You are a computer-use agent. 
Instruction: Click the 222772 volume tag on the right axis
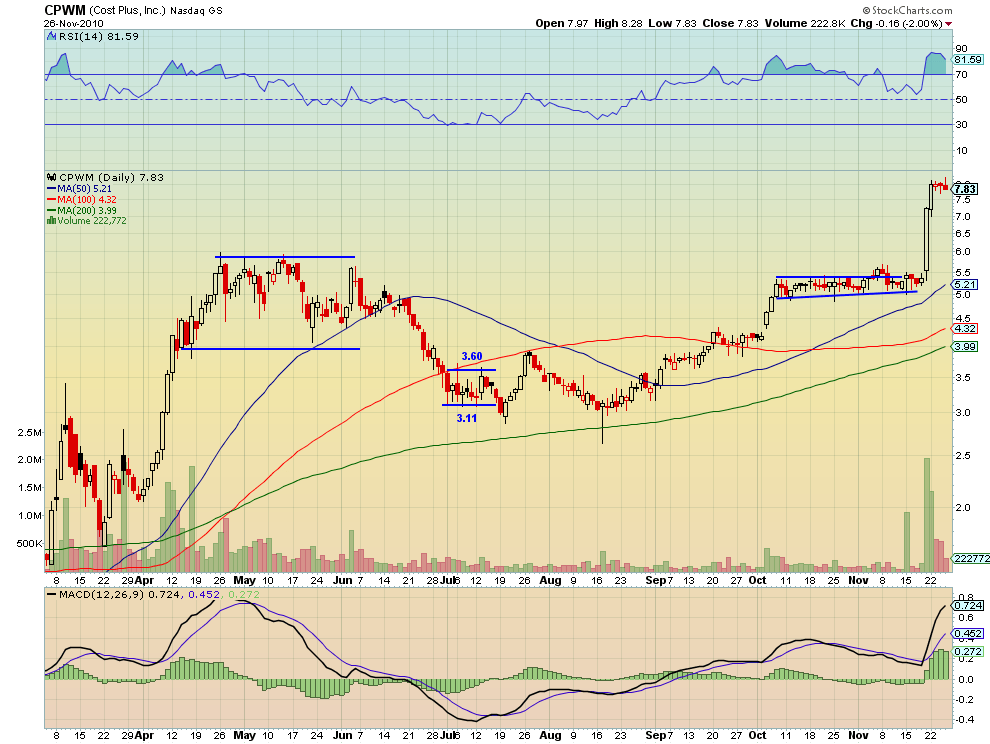(x=971, y=558)
